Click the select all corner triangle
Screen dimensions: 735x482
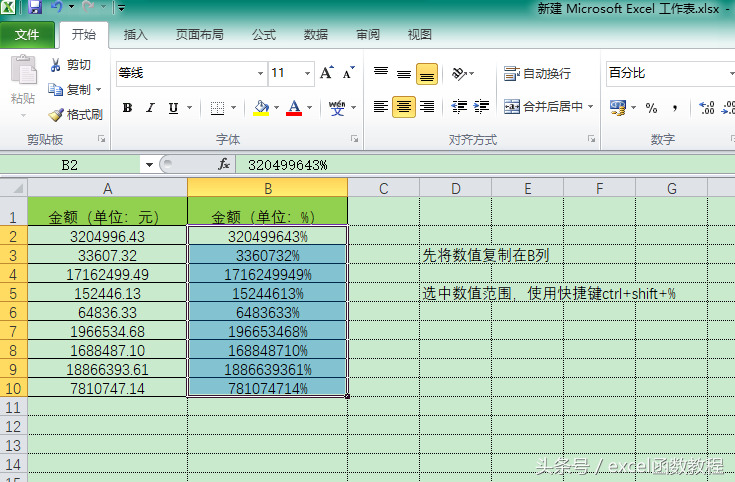pyautogui.click(x=18, y=188)
